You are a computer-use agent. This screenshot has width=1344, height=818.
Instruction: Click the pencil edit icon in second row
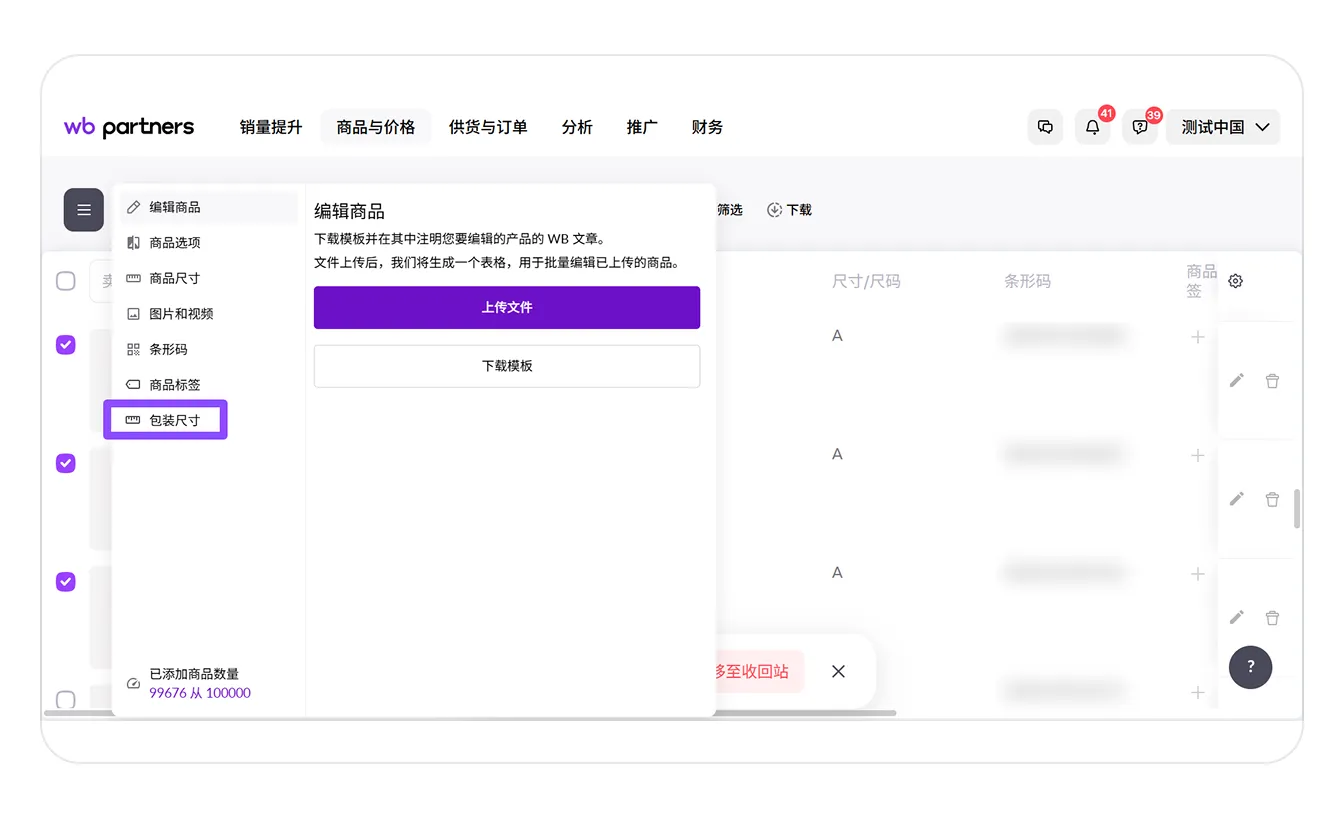tap(1237, 498)
